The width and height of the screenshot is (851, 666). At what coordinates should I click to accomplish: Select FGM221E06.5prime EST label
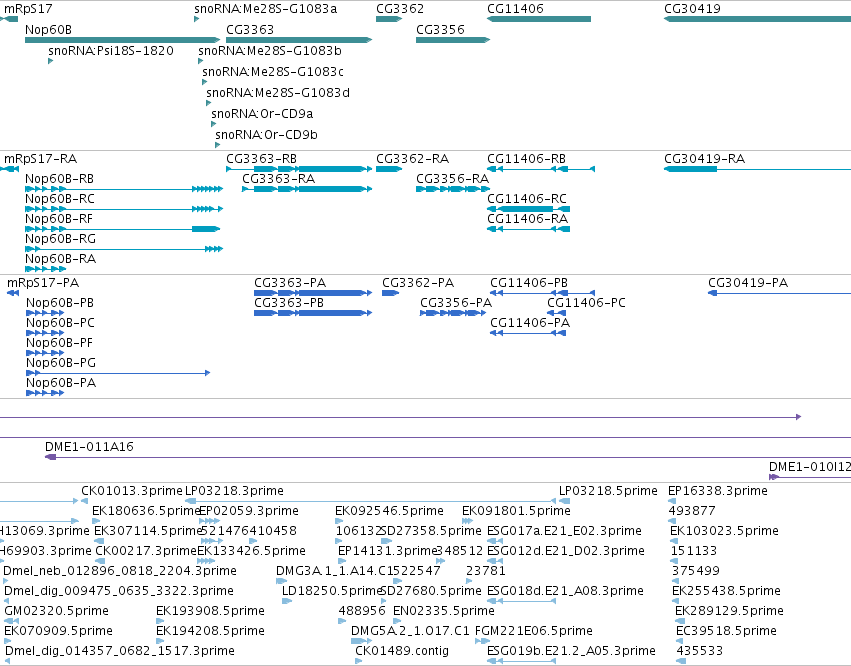pyautogui.click(x=534, y=631)
